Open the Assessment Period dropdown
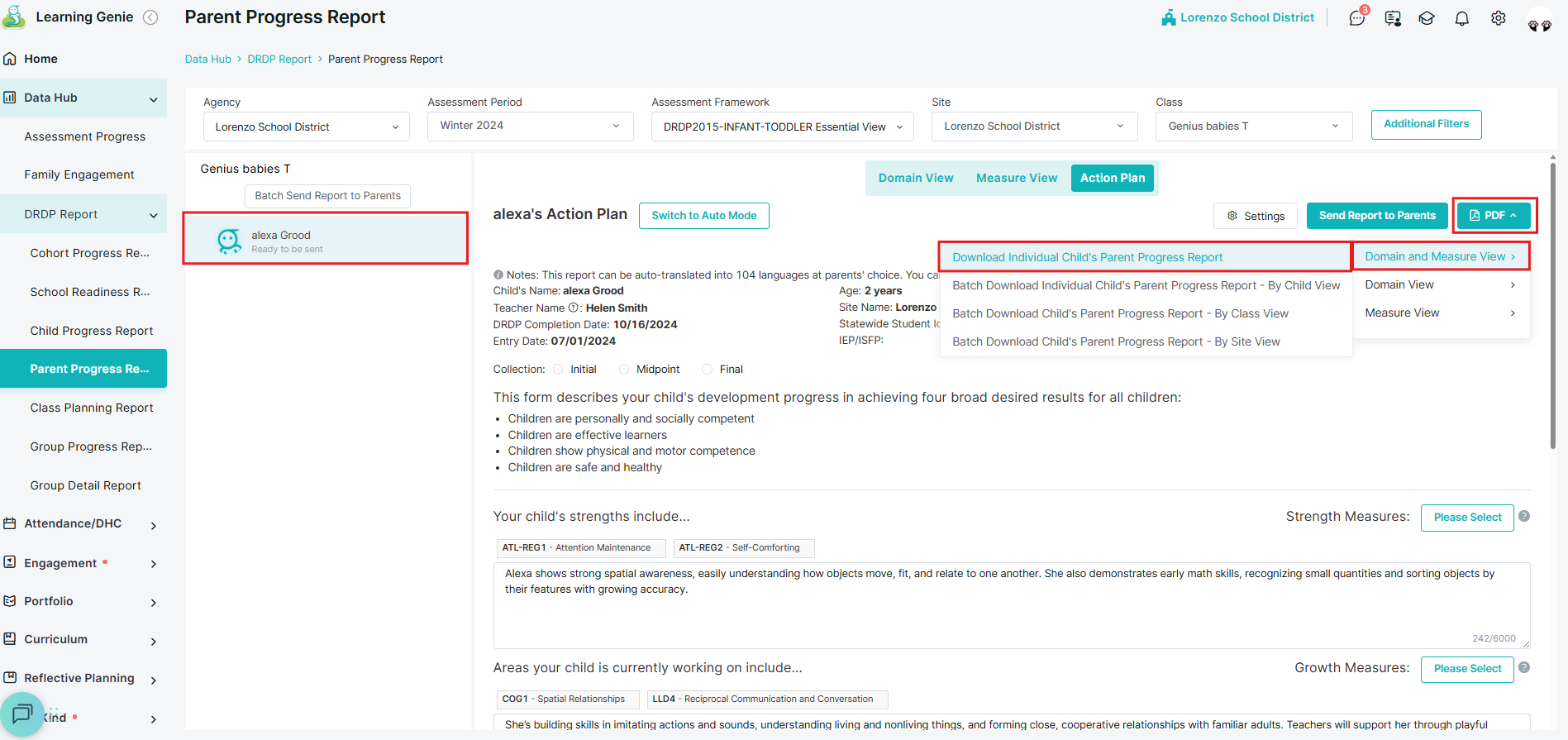 pyautogui.click(x=531, y=126)
